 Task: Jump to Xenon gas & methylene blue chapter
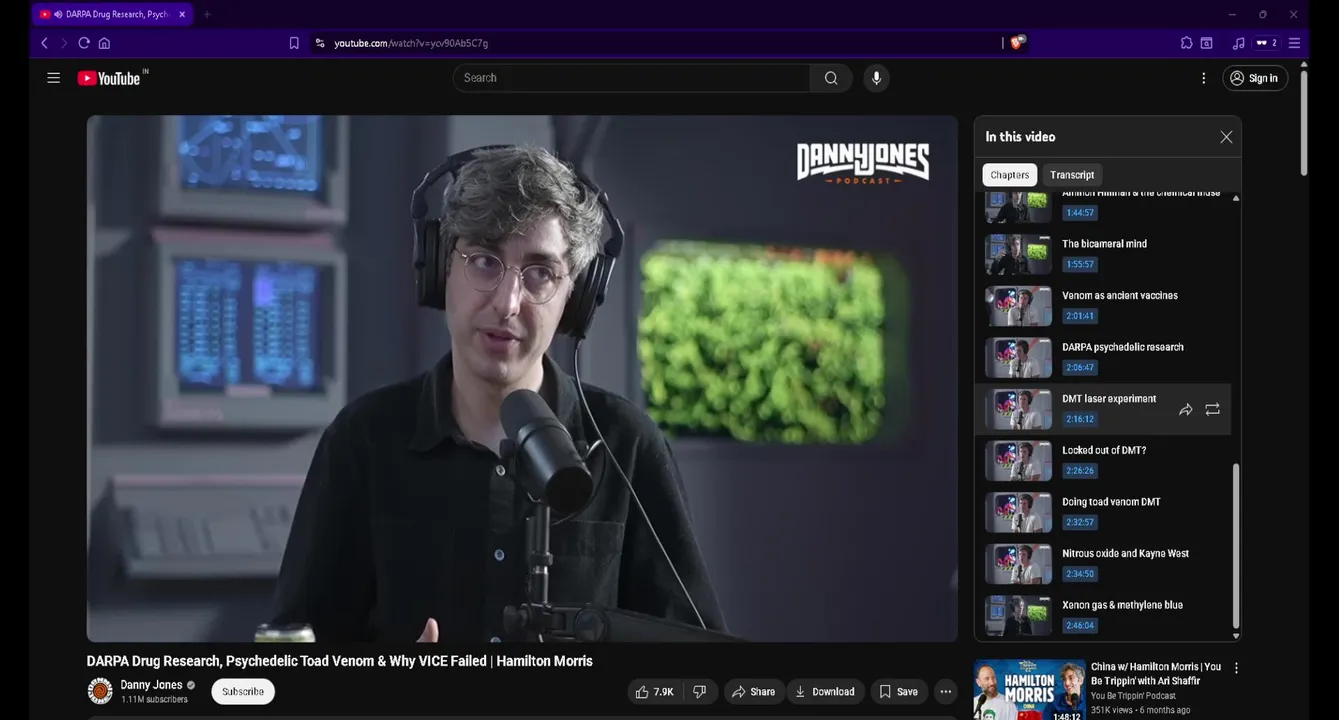pyautogui.click(x=1103, y=615)
